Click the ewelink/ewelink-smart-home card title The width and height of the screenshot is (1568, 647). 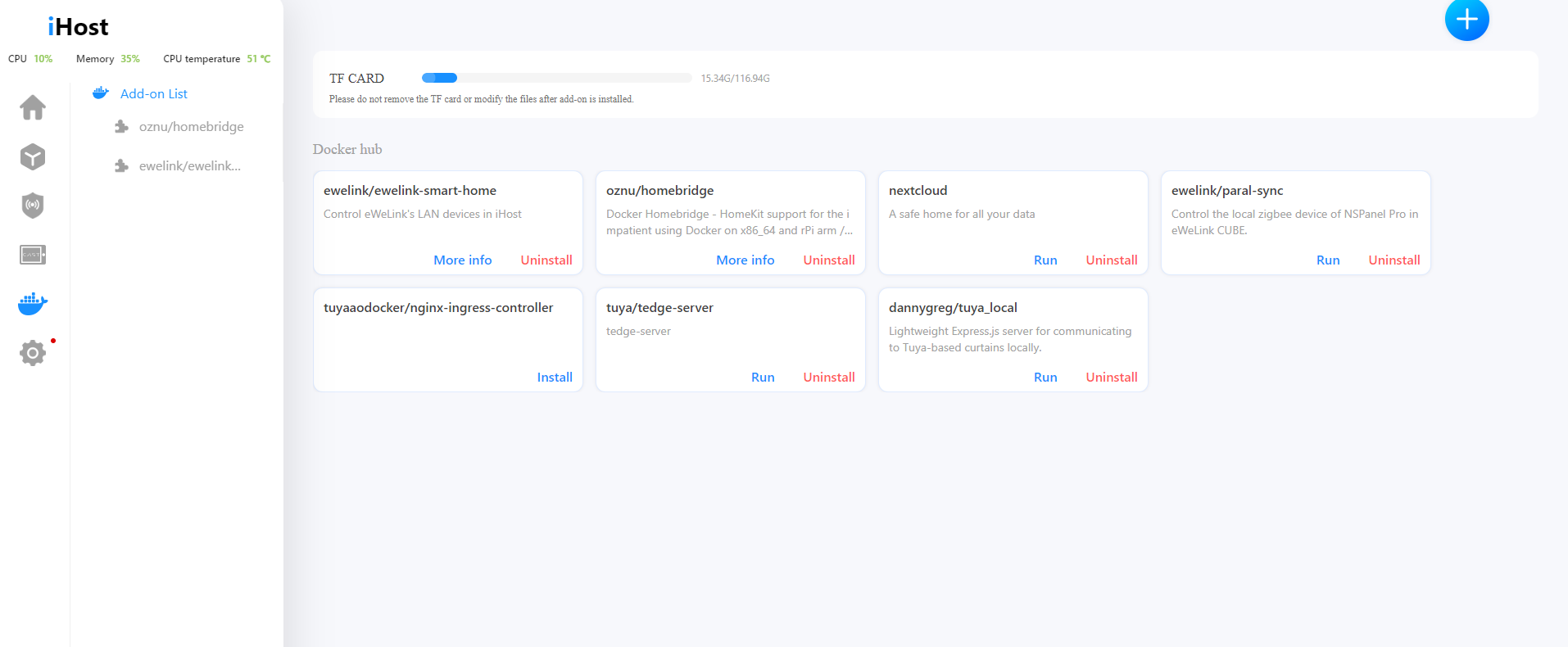pyautogui.click(x=410, y=190)
